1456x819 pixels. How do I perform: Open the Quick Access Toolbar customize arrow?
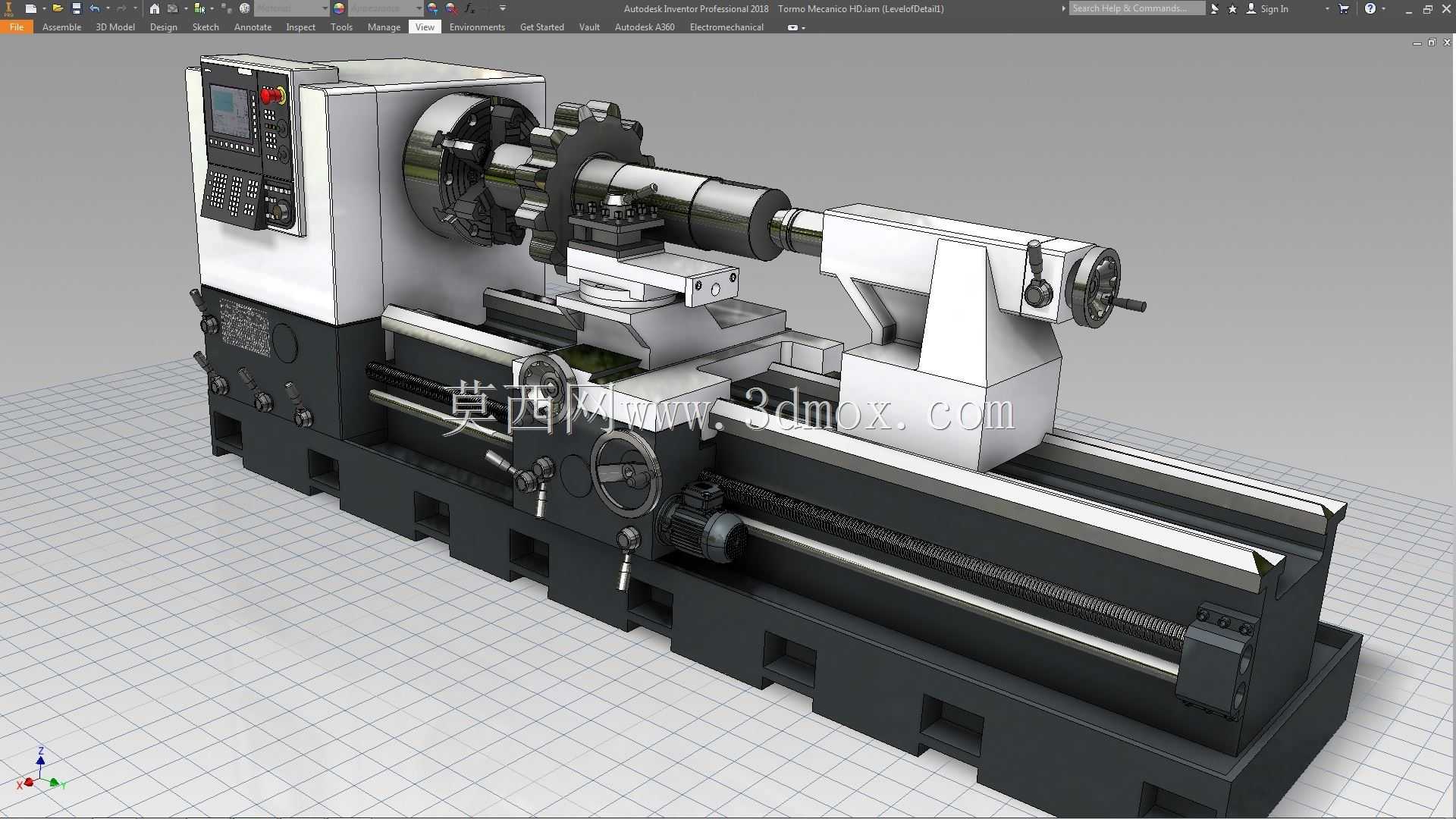[503, 8]
